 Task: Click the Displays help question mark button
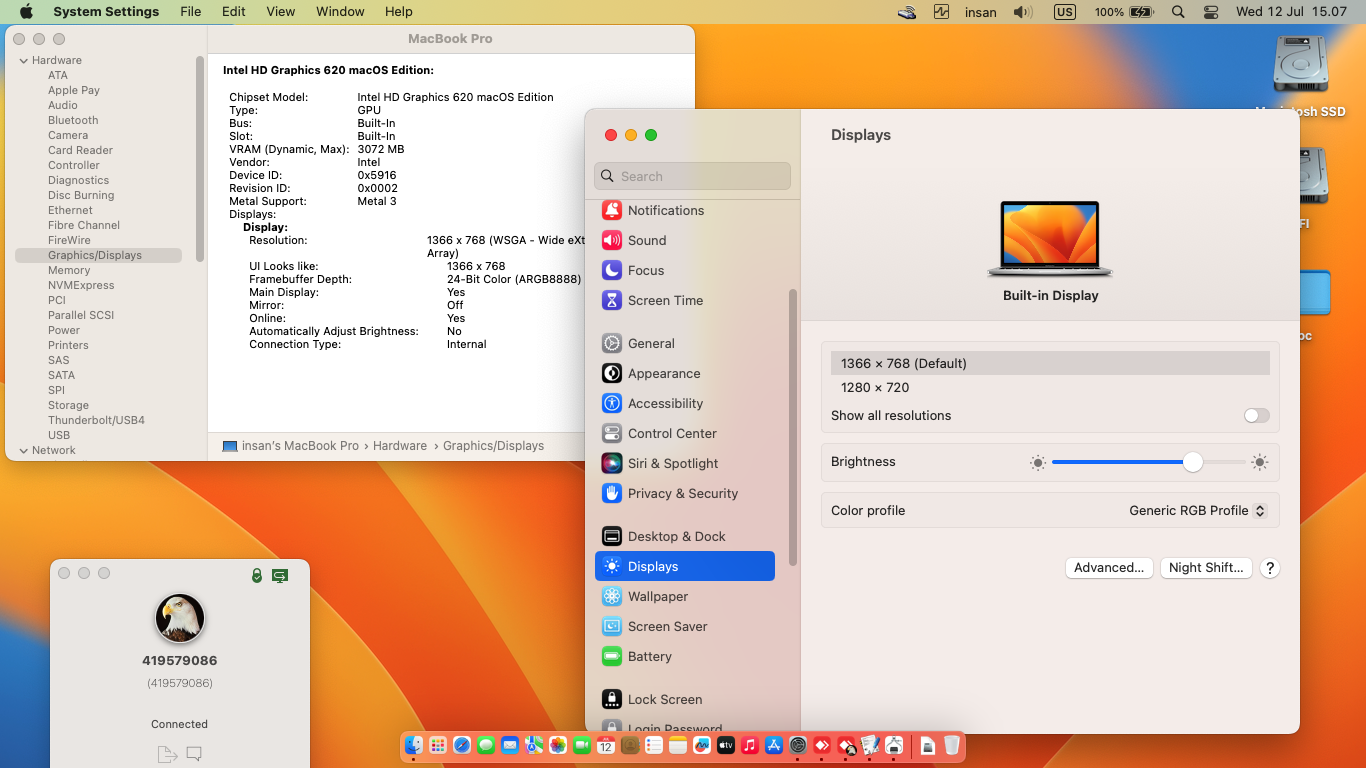click(x=1270, y=567)
